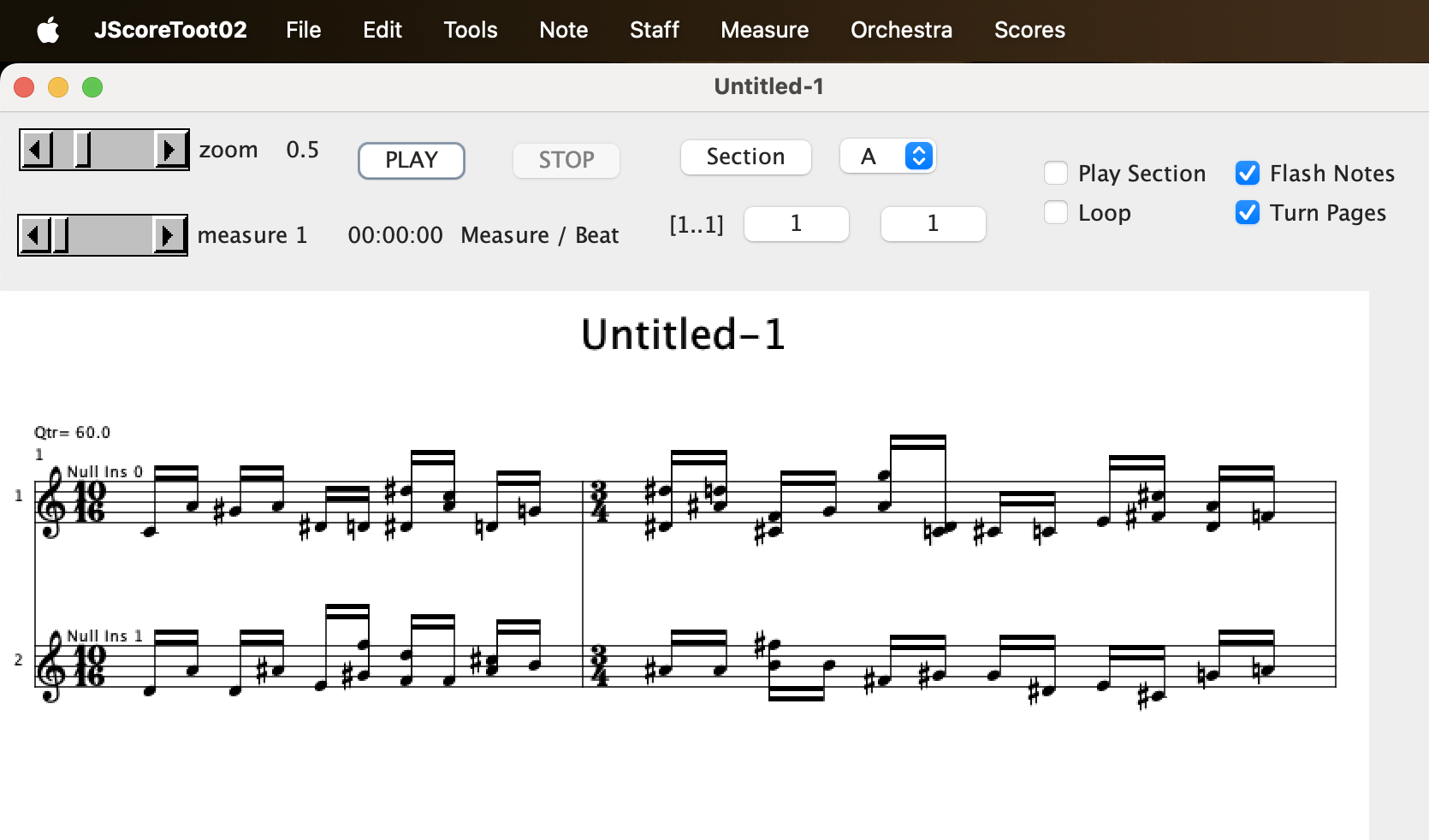Screen dimensions: 1429x840
Task: Click the [1..1] range label
Action: [x=697, y=225]
